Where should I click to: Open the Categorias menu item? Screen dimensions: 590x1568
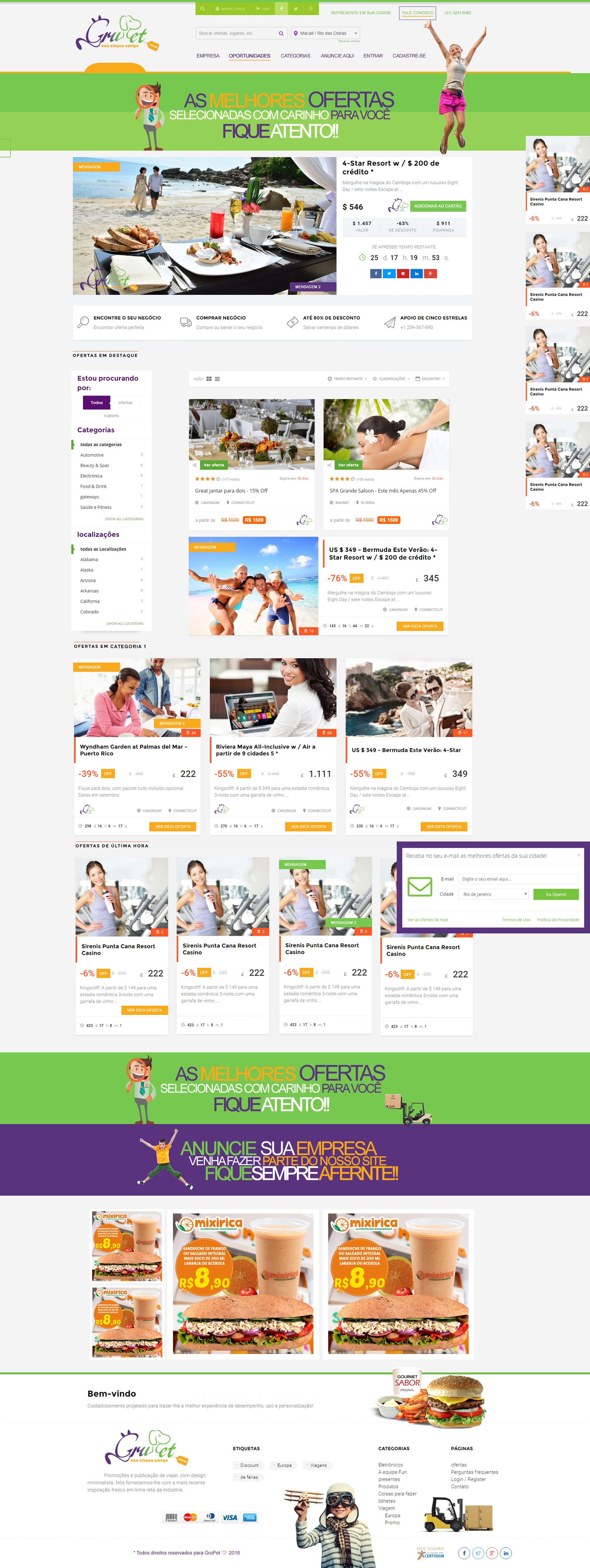(296, 56)
